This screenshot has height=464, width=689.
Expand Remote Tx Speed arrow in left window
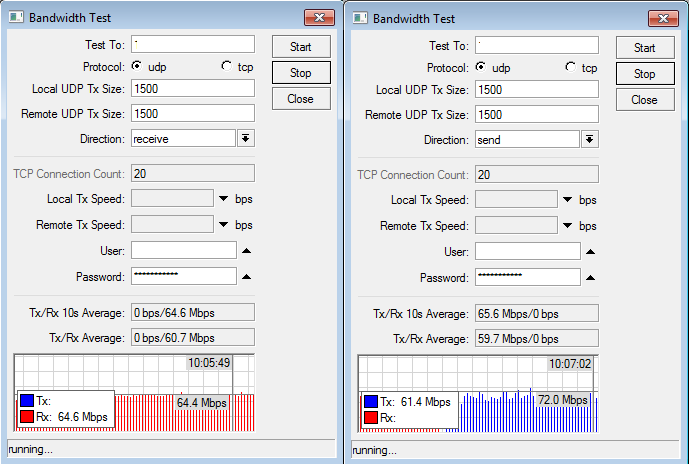(223, 225)
